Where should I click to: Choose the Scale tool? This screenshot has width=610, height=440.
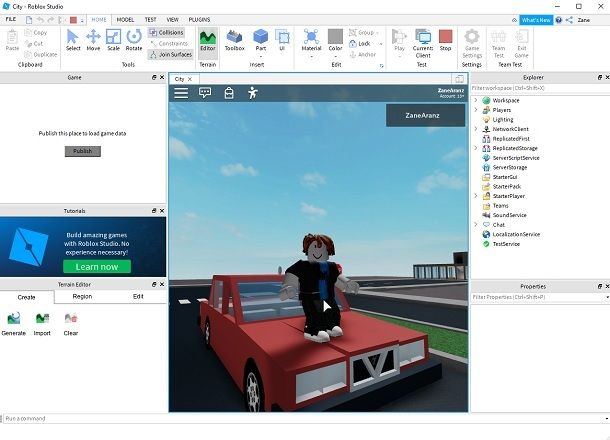[113, 40]
